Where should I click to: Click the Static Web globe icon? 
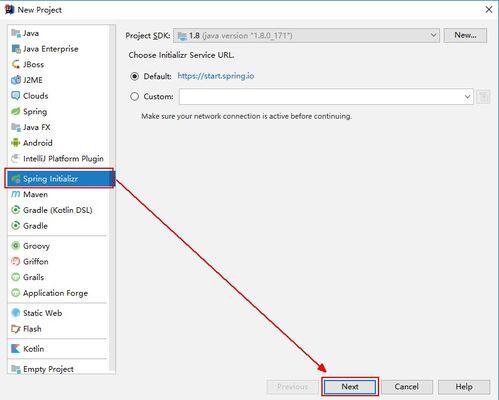(16, 313)
